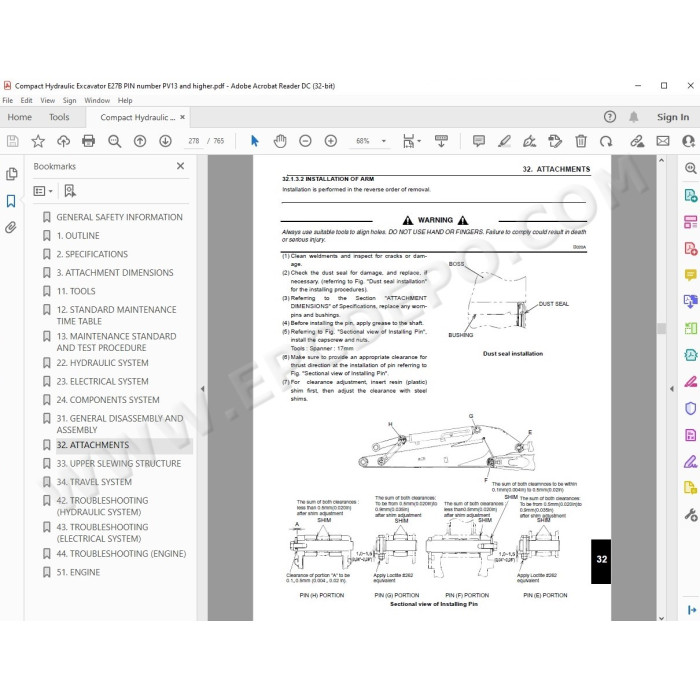Open the Find text magnifier icon
Viewport: 700px width, 700px height.
click(x=114, y=141)
